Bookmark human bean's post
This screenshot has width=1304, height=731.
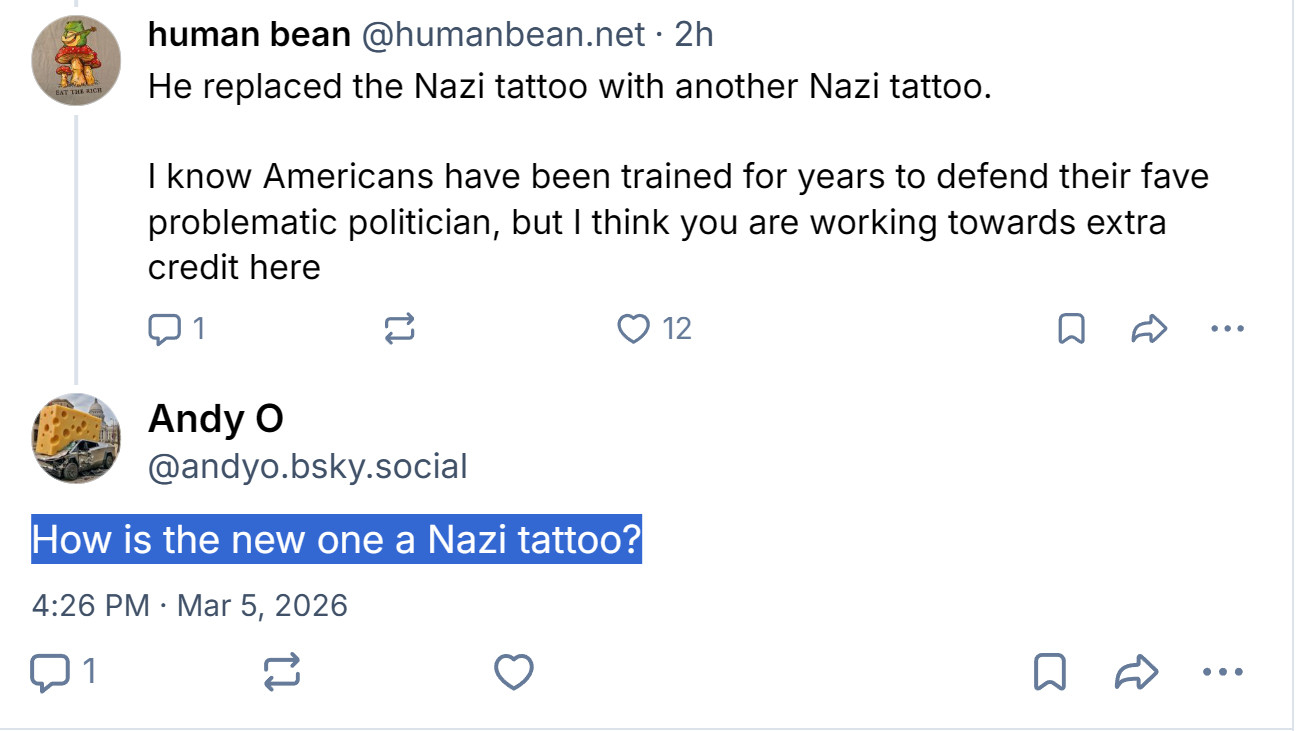click(1071, 328)
